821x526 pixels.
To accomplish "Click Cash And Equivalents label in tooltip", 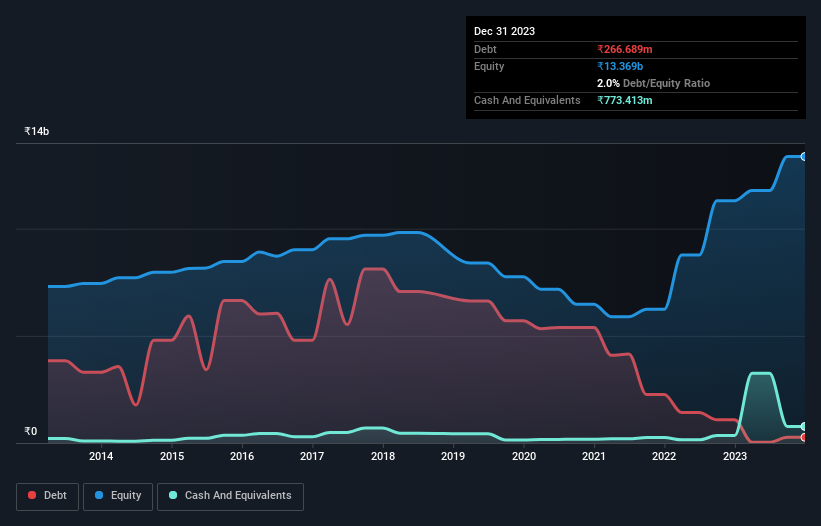I will tap(527, 100).
